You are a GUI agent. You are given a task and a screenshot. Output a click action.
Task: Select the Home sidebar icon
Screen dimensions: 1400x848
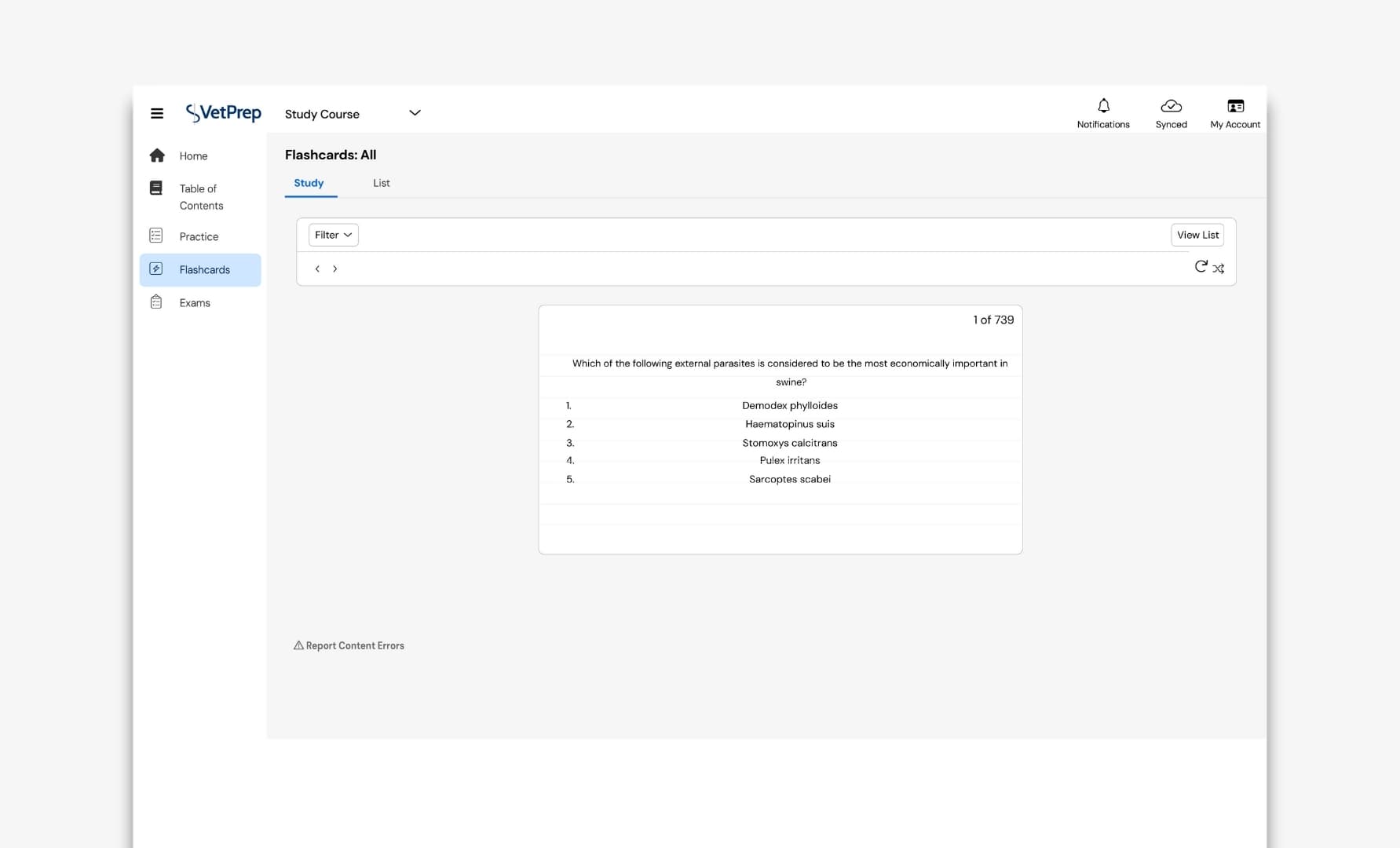(x=157, y=155)
